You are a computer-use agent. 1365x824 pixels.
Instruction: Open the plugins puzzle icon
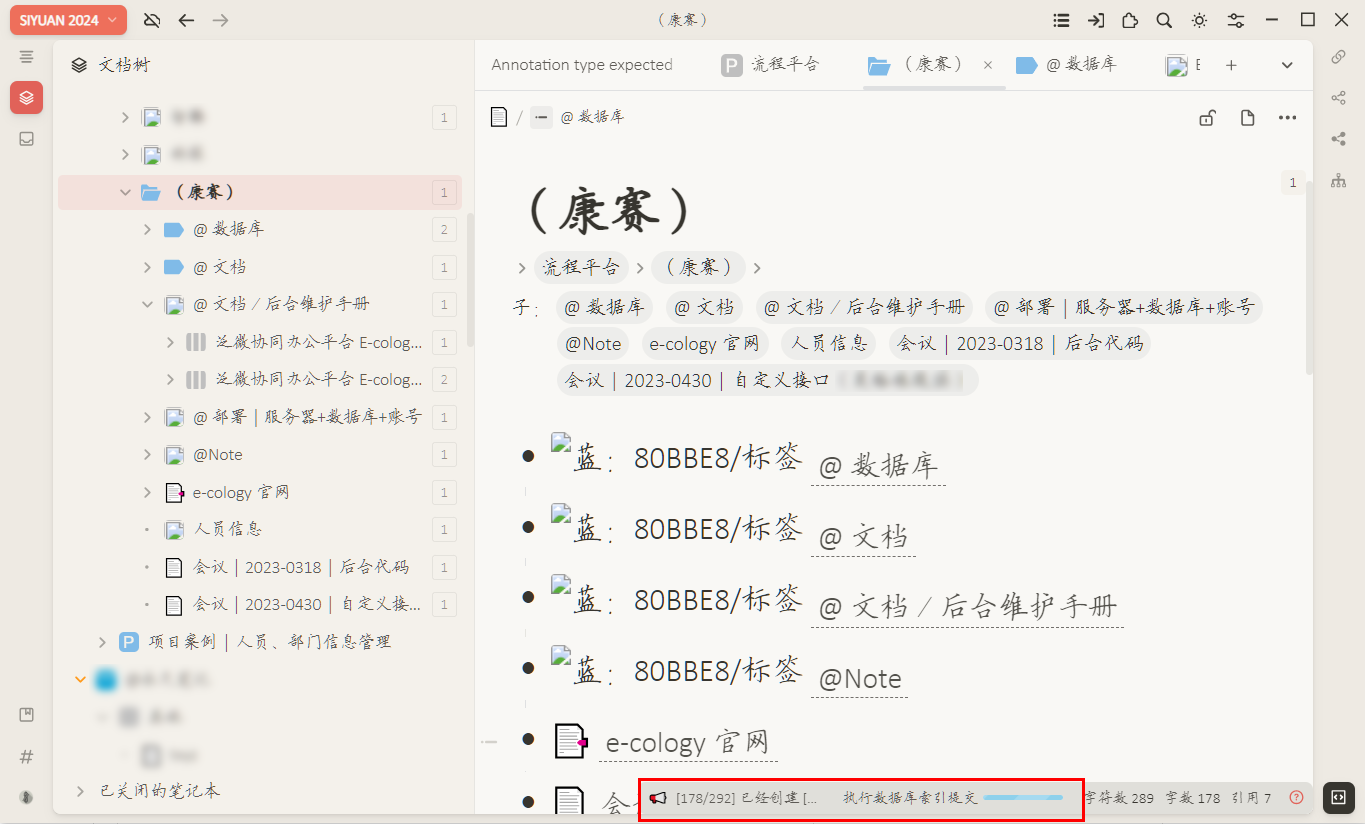[1130, 20]
